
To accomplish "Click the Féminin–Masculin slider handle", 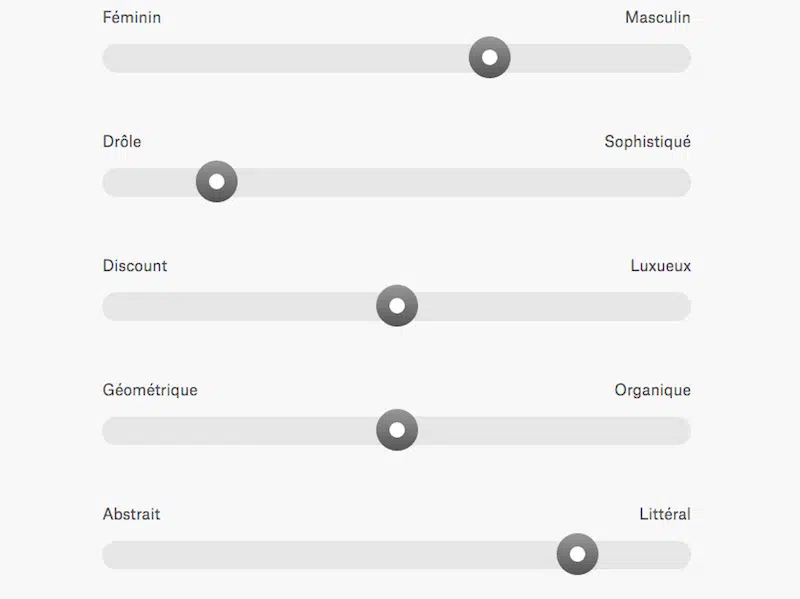I will click(x=490, y=58).
